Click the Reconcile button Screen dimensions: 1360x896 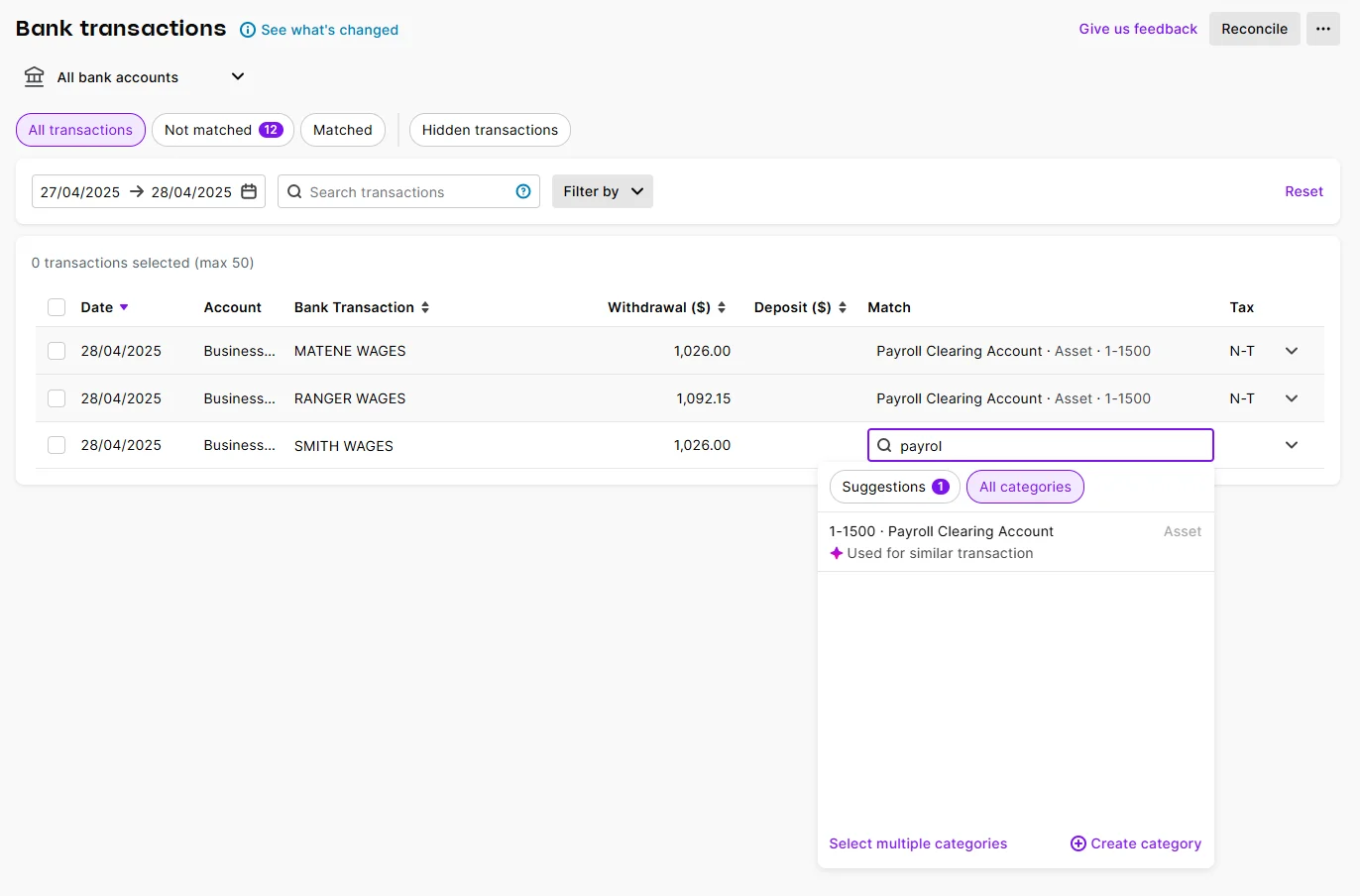point(1254,29)
